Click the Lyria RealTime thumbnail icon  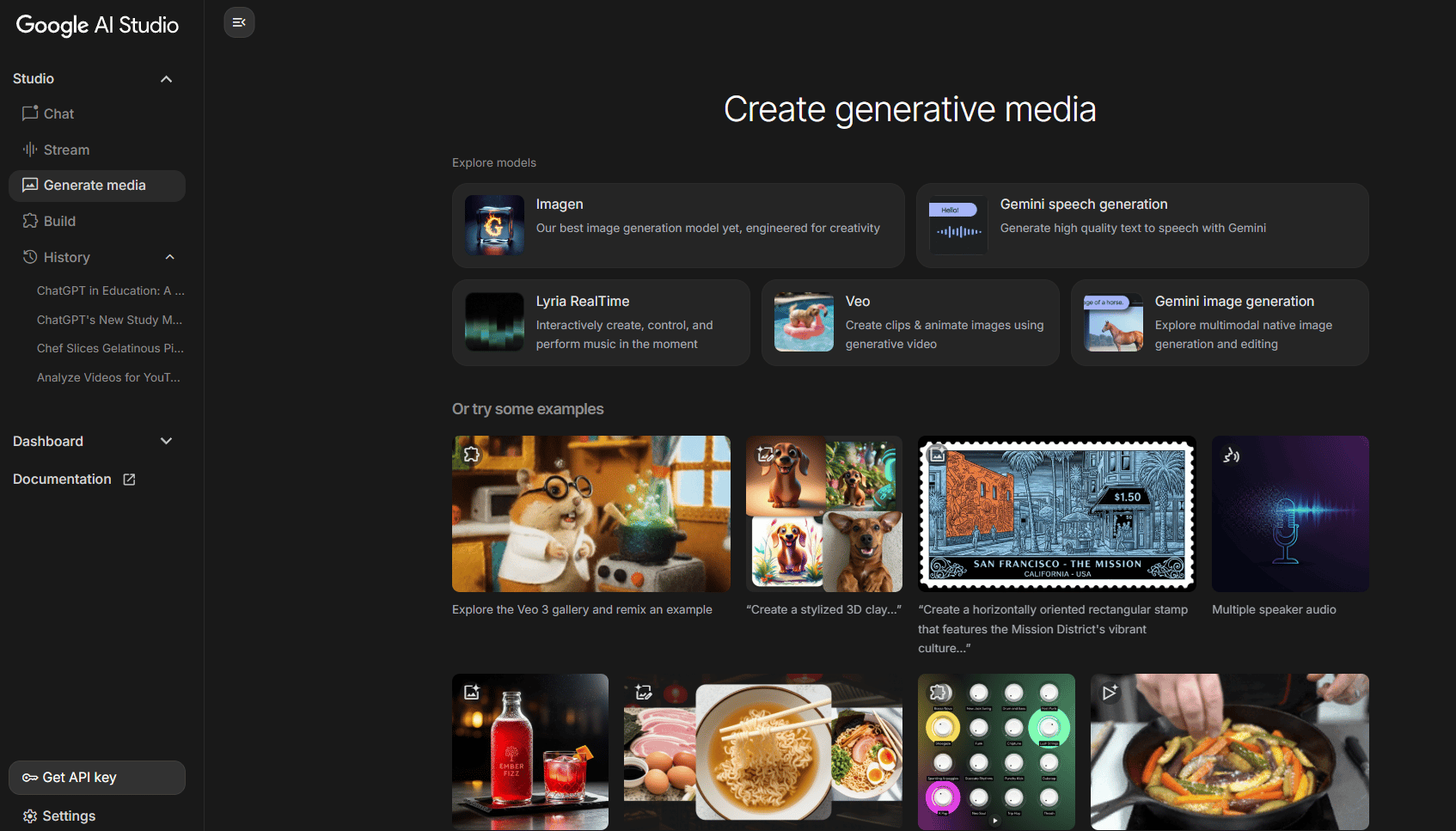(494, 322)
